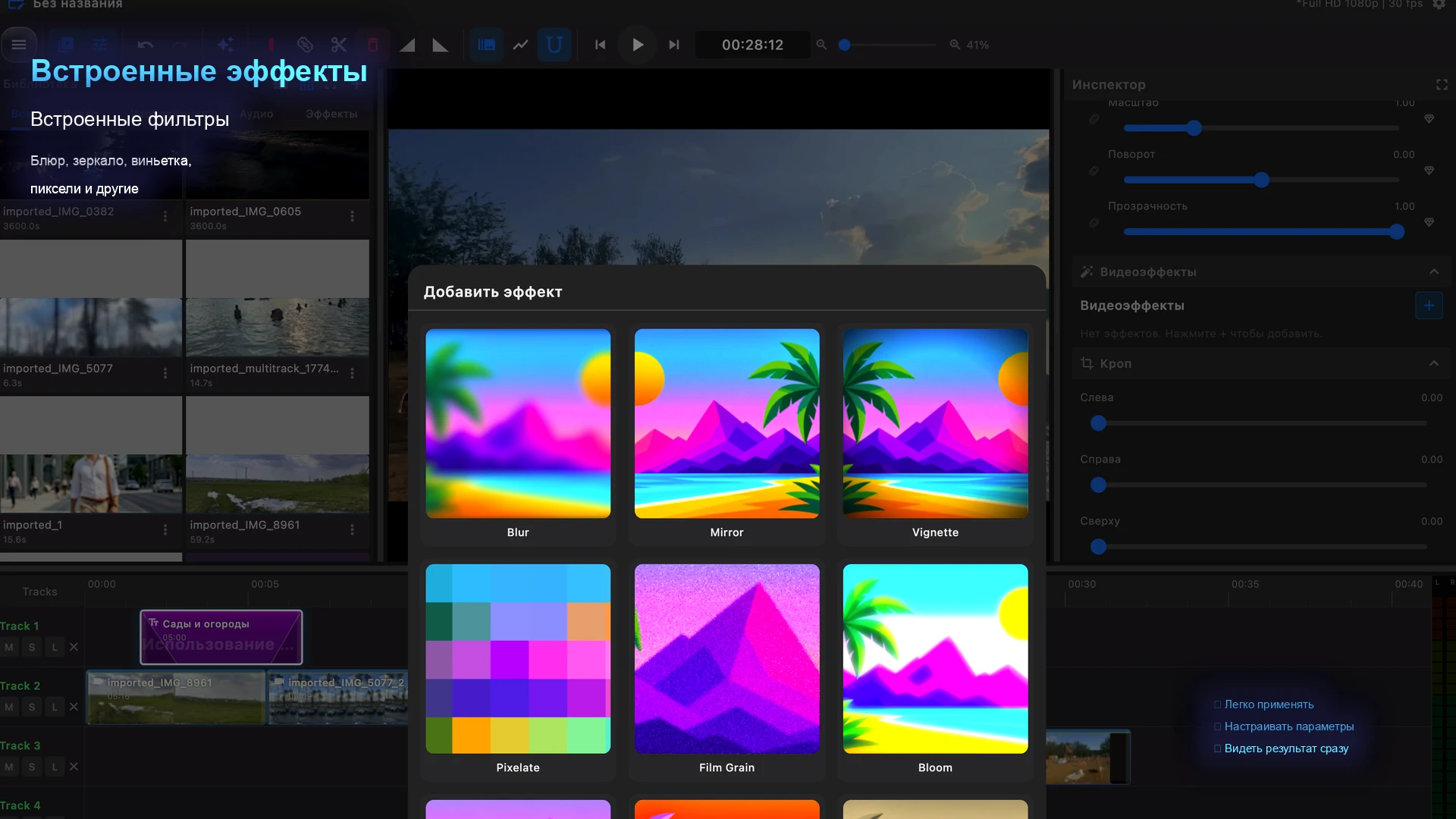
Task: Click keyframe diamond for Прозрачность
Action: 1429,222
